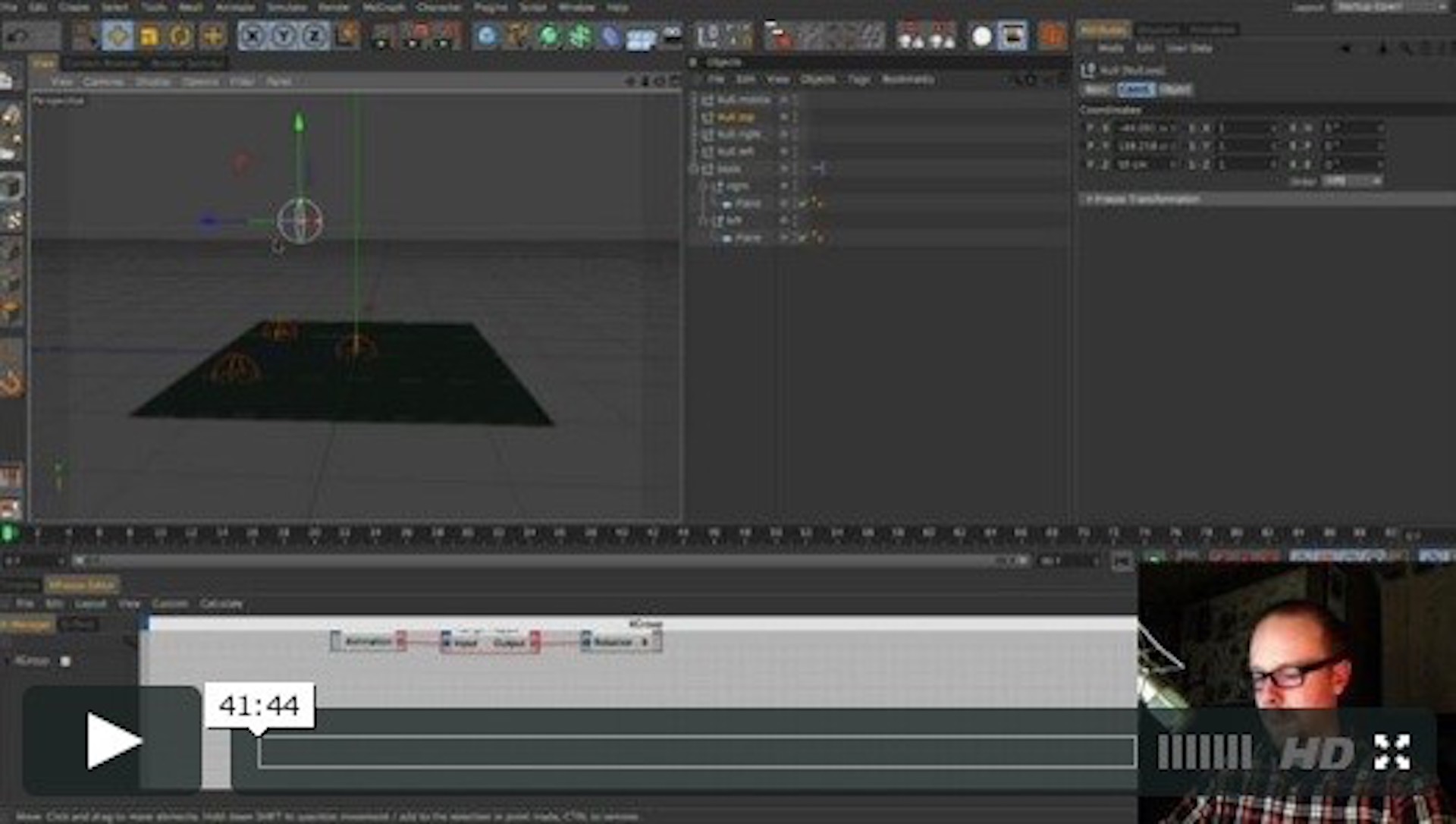Select Plane under the right null
Image resolution: width=1456 pixels, height=824 pixels.
747,203
